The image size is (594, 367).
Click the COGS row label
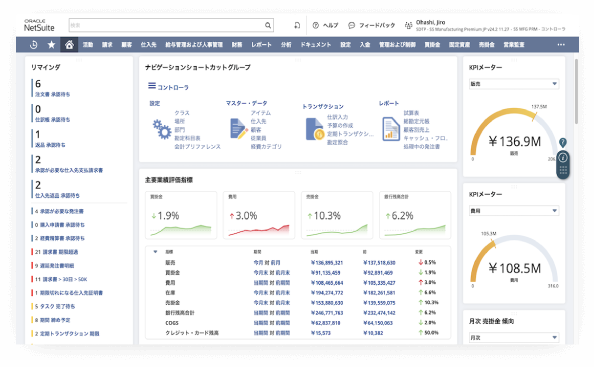172,323
